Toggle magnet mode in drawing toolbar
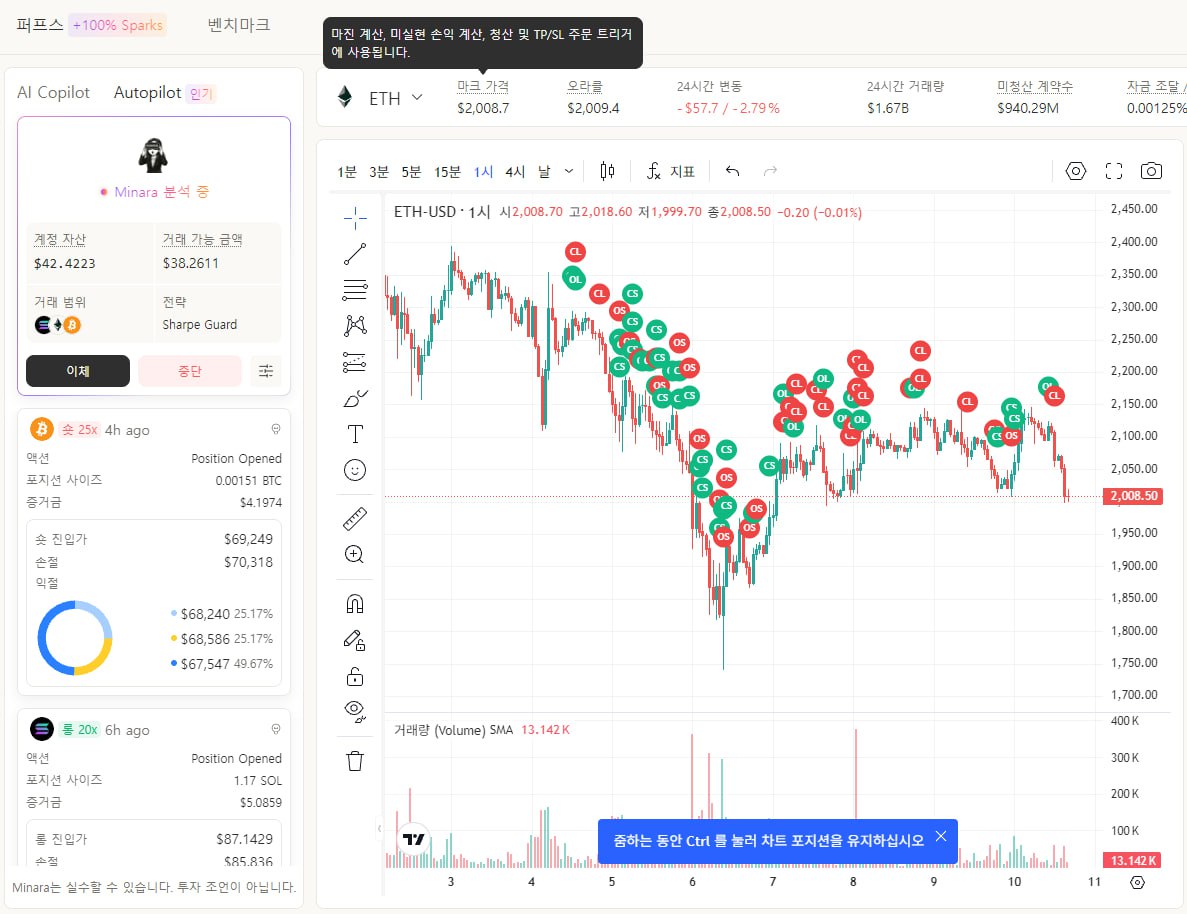This screenshot has height=914, width=1187. [355, 604]
